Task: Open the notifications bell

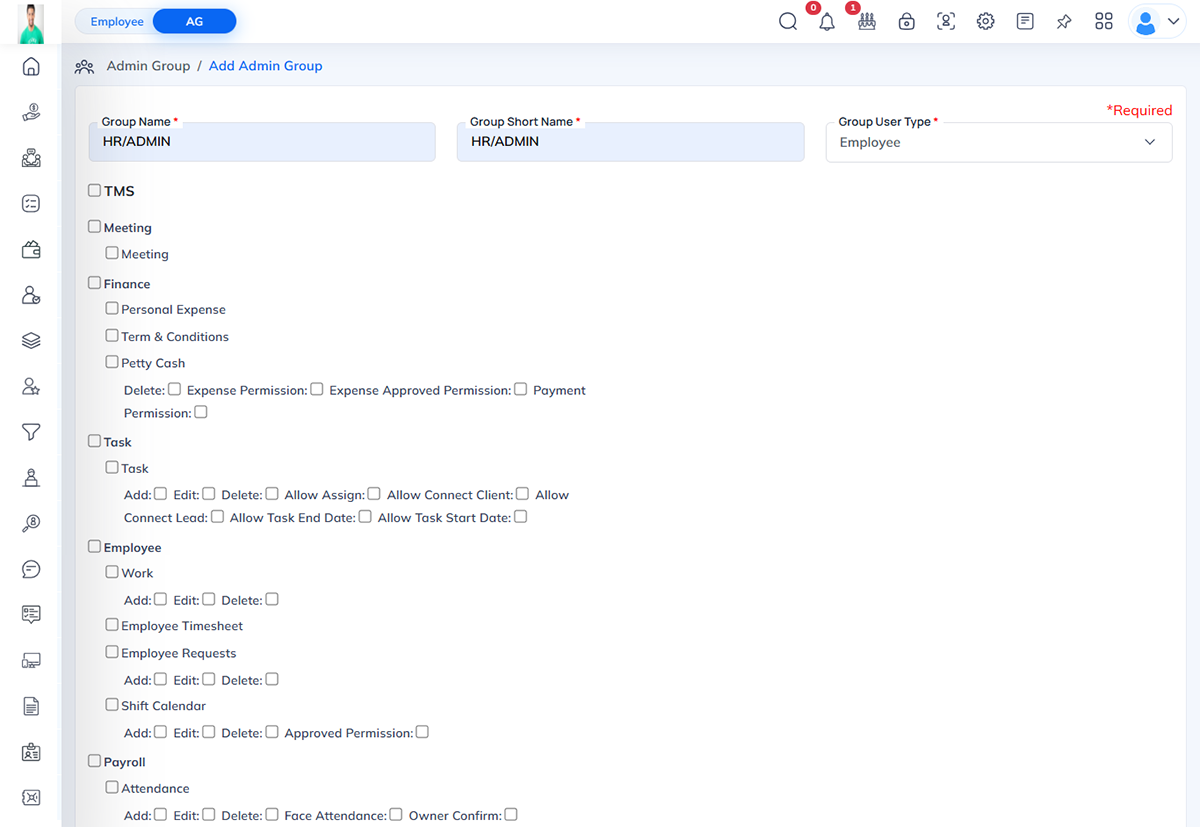Action: pyautogui.click(x=826, y=22)
